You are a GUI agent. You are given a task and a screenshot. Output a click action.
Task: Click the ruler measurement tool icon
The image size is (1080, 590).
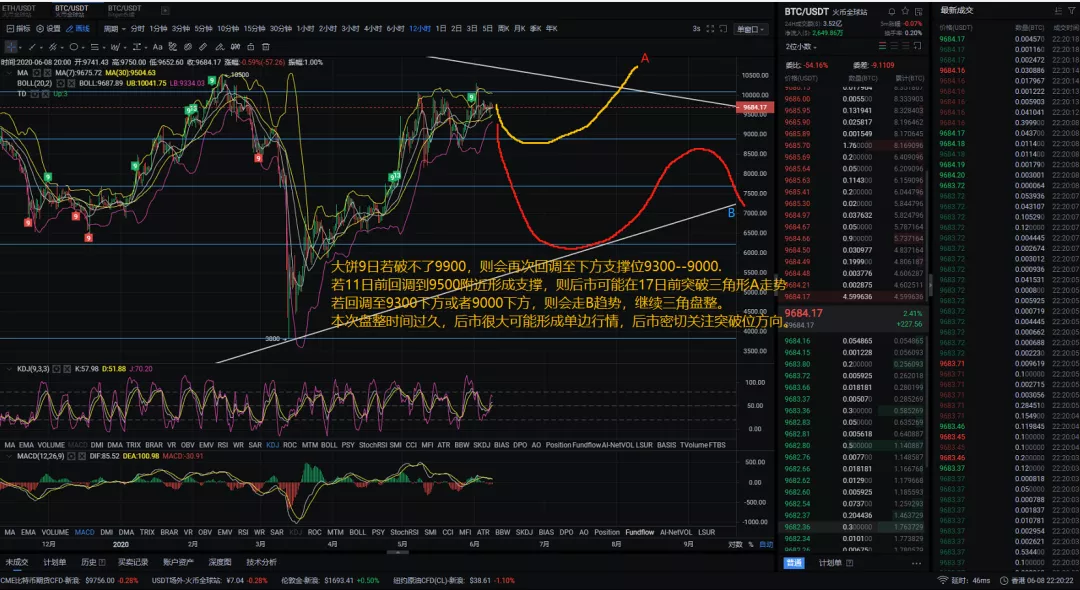tap(203, 47)
